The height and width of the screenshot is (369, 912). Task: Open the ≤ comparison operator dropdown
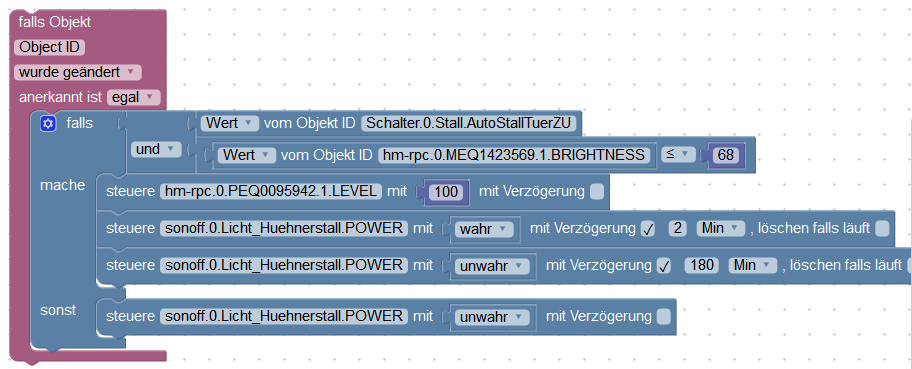tap(678, 155)
